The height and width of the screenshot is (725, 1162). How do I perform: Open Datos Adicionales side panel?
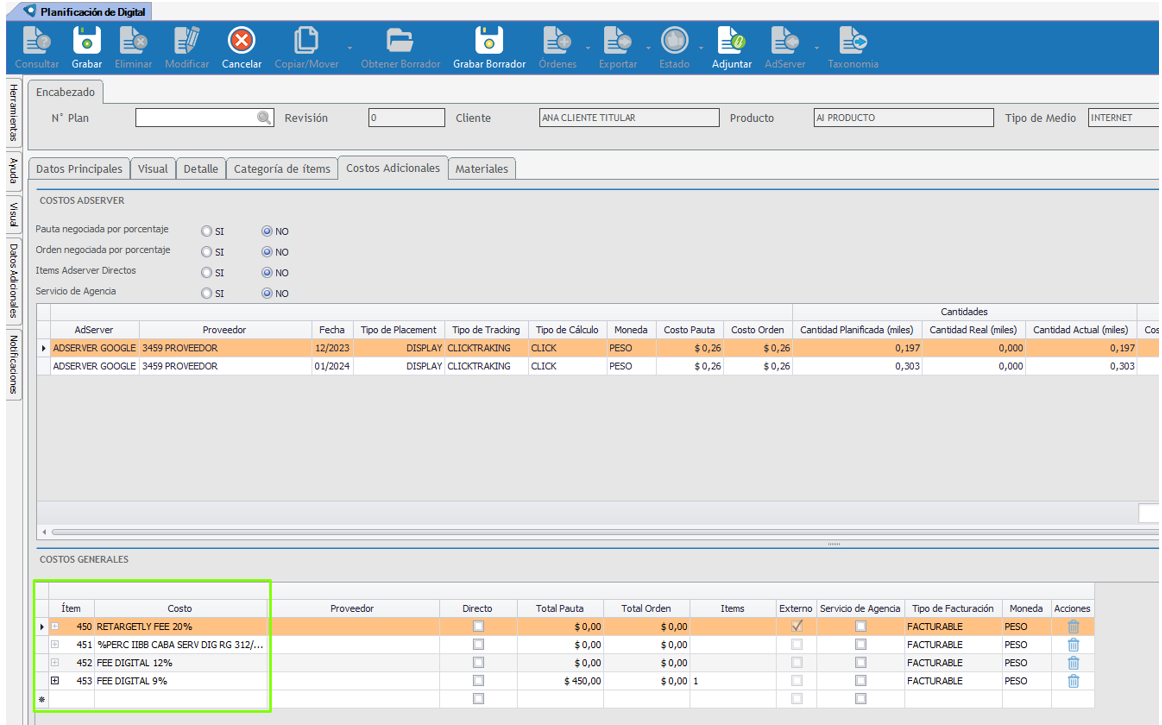click(x=13, y=281)
